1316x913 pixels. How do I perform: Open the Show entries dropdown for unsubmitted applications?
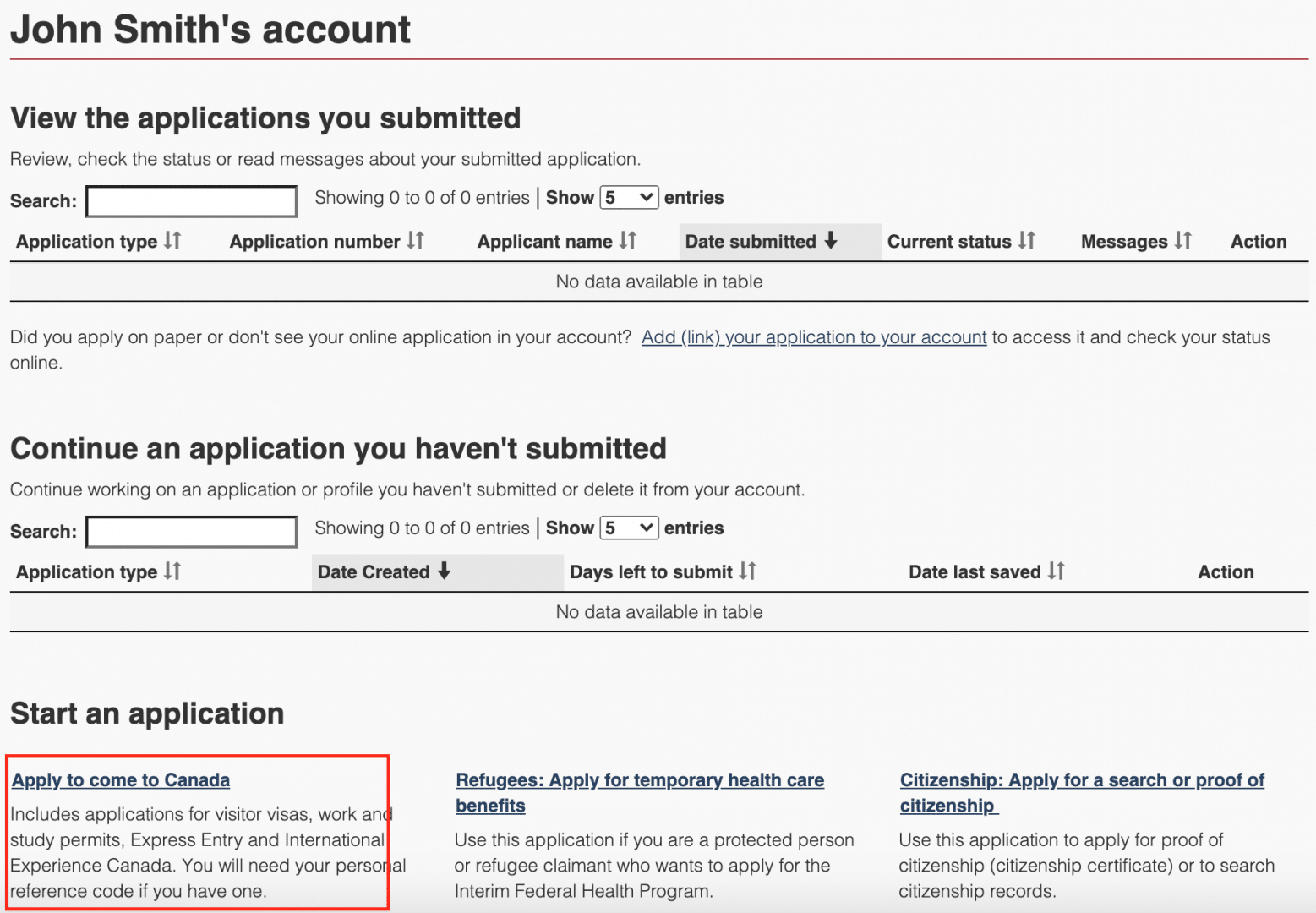point(629,528)
